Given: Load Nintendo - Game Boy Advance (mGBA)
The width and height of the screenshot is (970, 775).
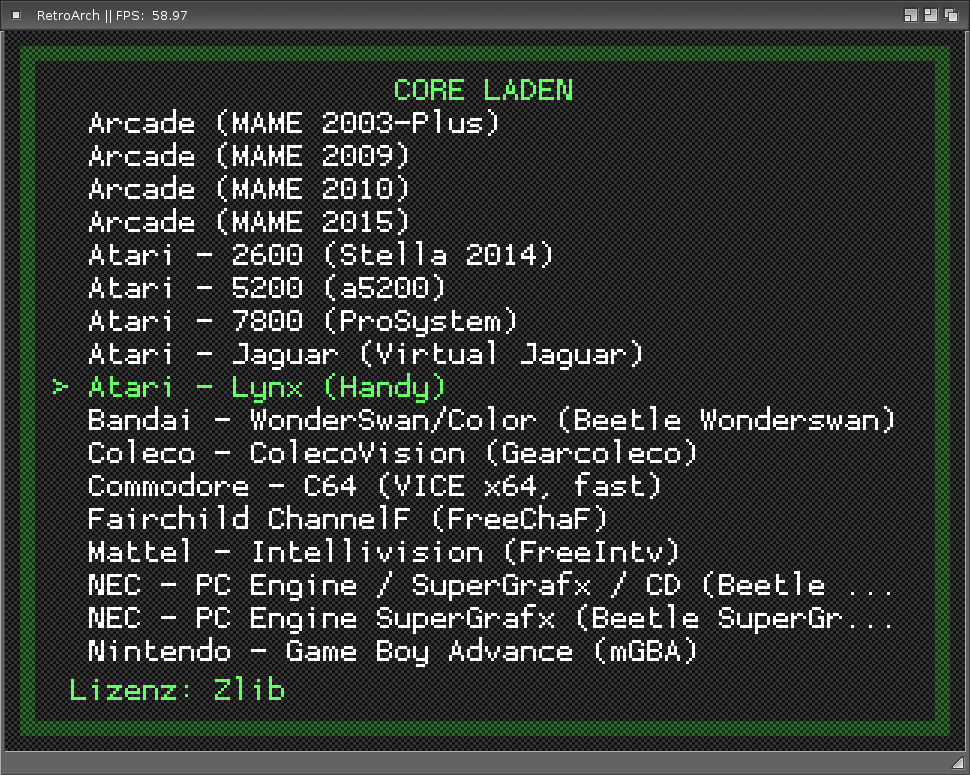Looking at the screenshot, I should click(392, 651).
